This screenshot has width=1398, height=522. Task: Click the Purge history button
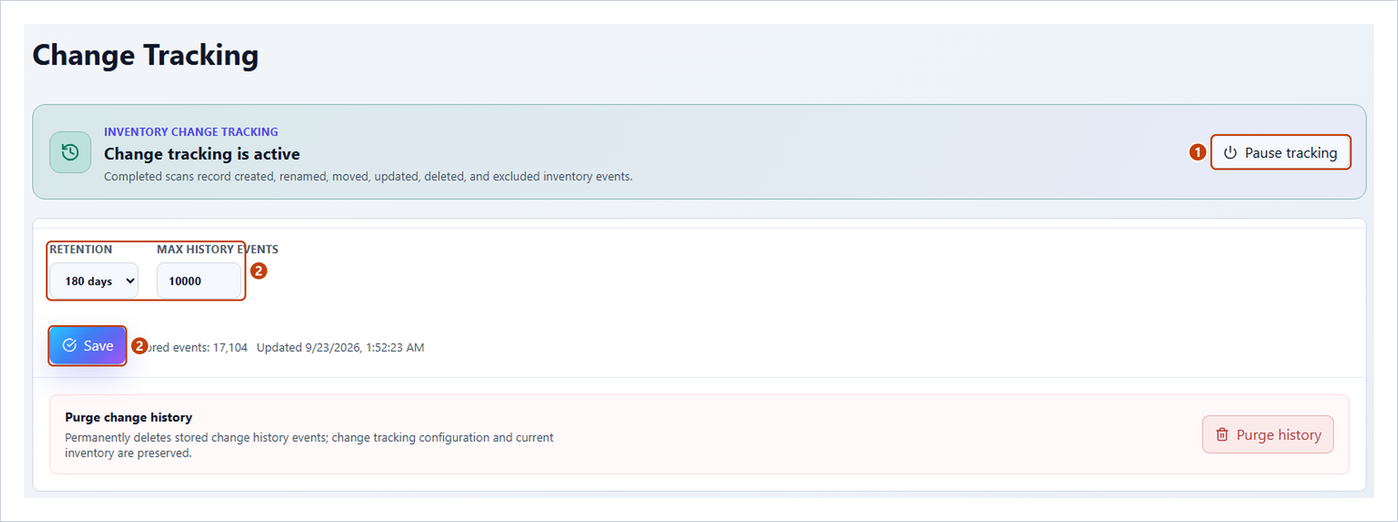pos(1268,435)
